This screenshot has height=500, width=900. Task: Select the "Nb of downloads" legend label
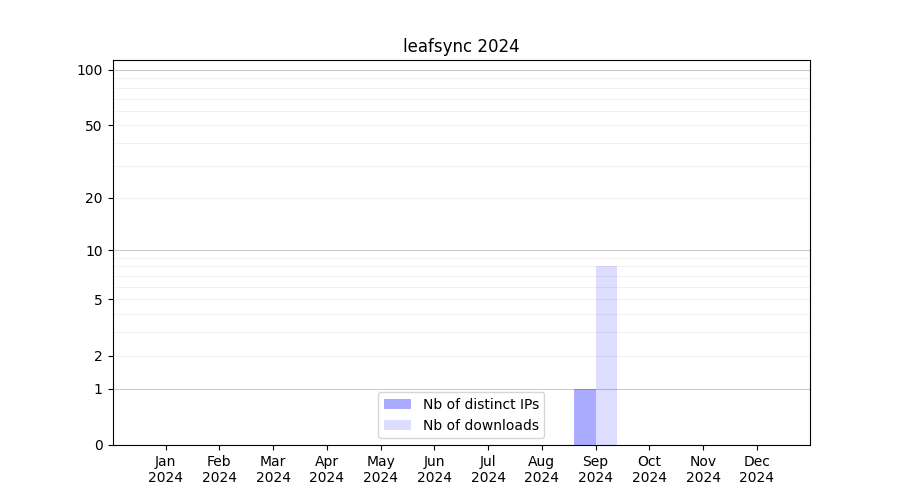tap(480, 425)
